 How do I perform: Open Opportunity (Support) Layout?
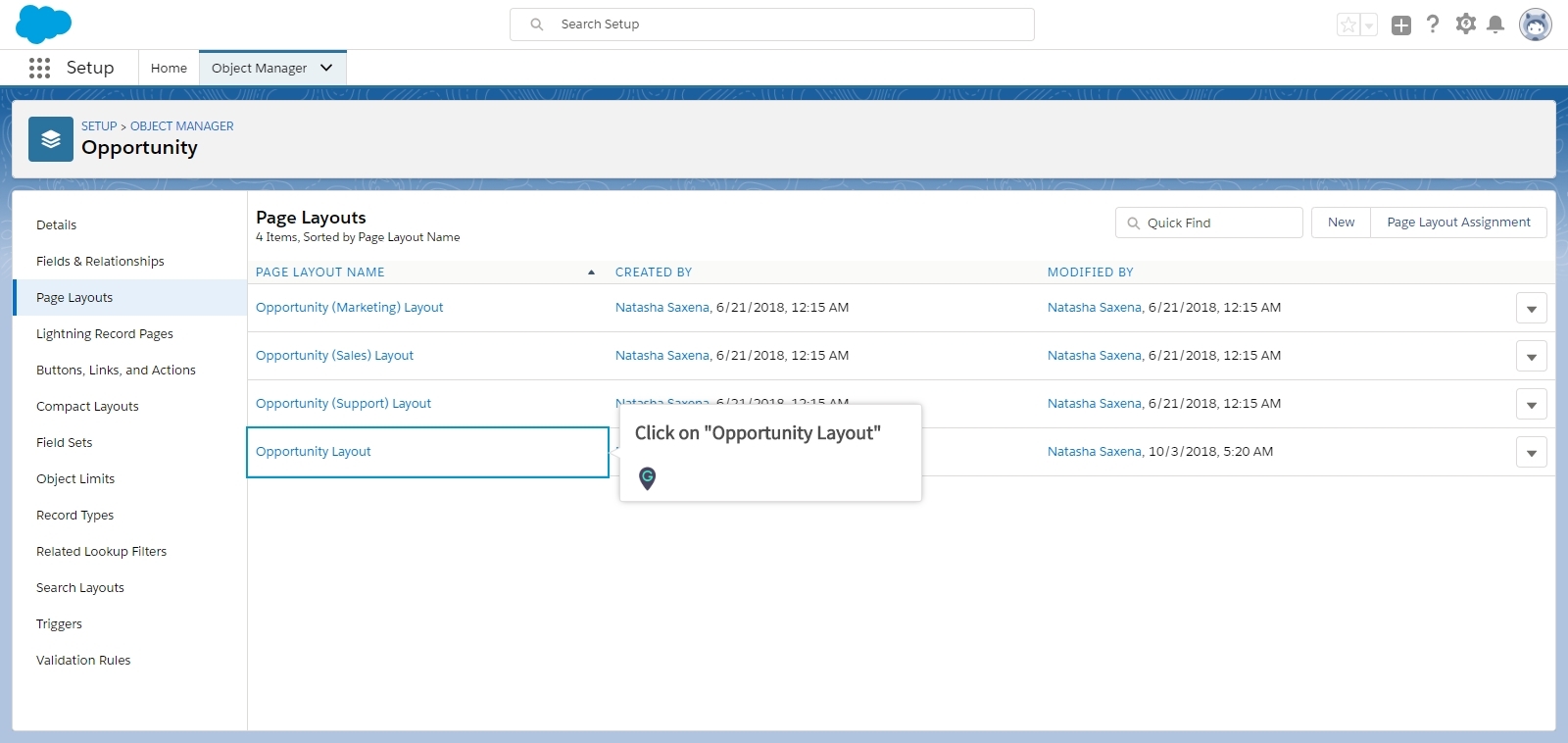coord(343,404)
